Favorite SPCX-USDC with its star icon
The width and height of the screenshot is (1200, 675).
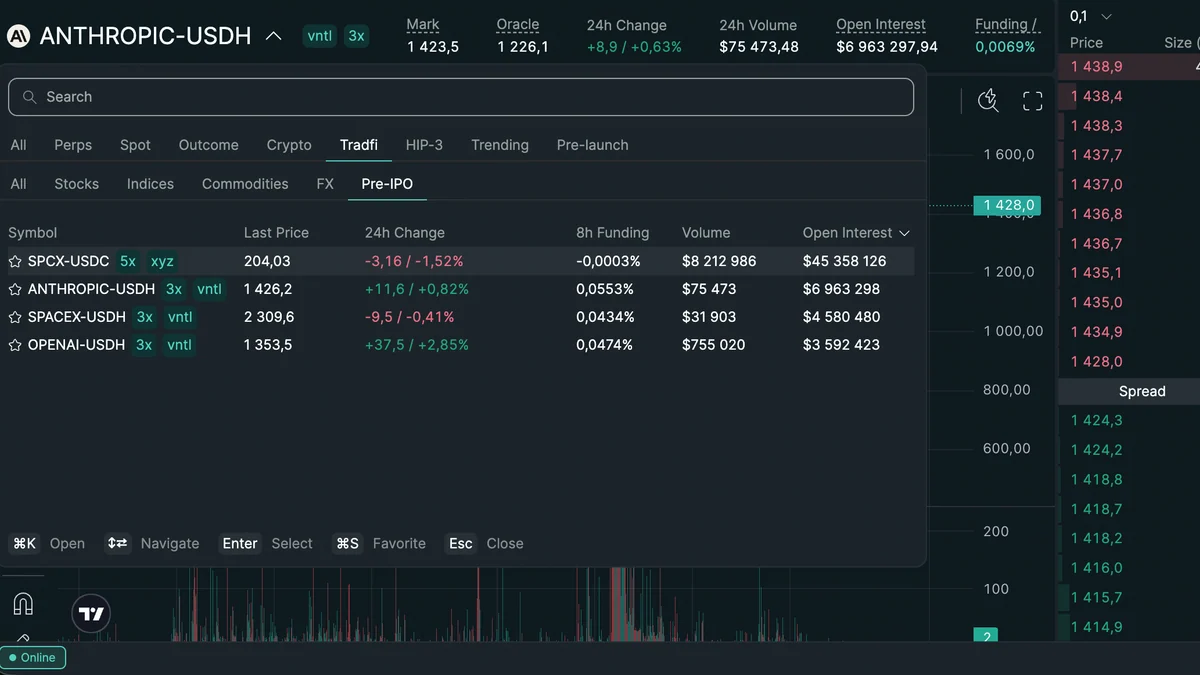tap(15, 261)
